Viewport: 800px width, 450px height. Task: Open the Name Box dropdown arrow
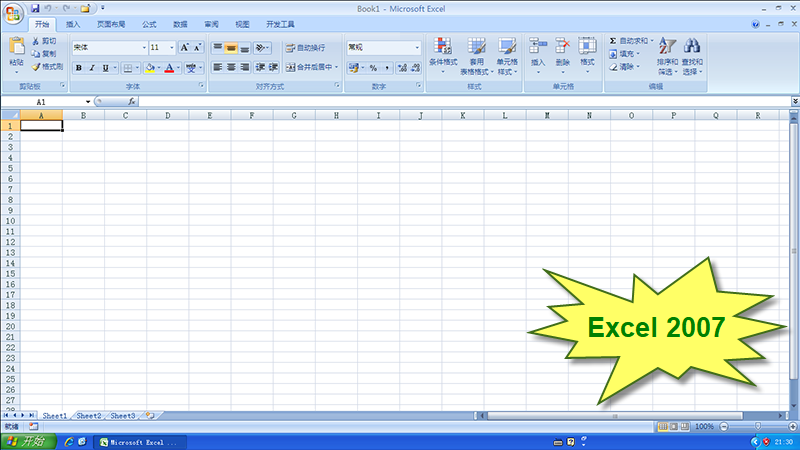click(x=88, y=102)
